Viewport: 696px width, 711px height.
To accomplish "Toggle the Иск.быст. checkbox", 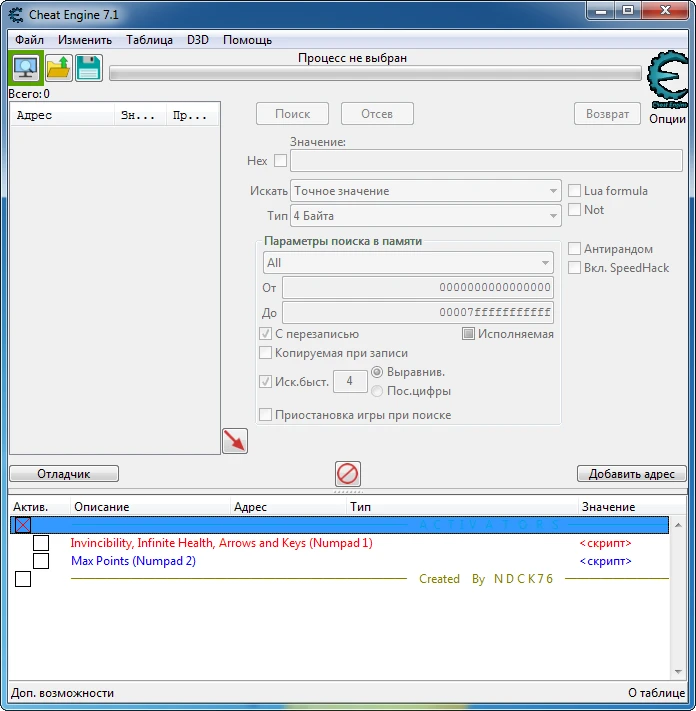I will (265, 381).
